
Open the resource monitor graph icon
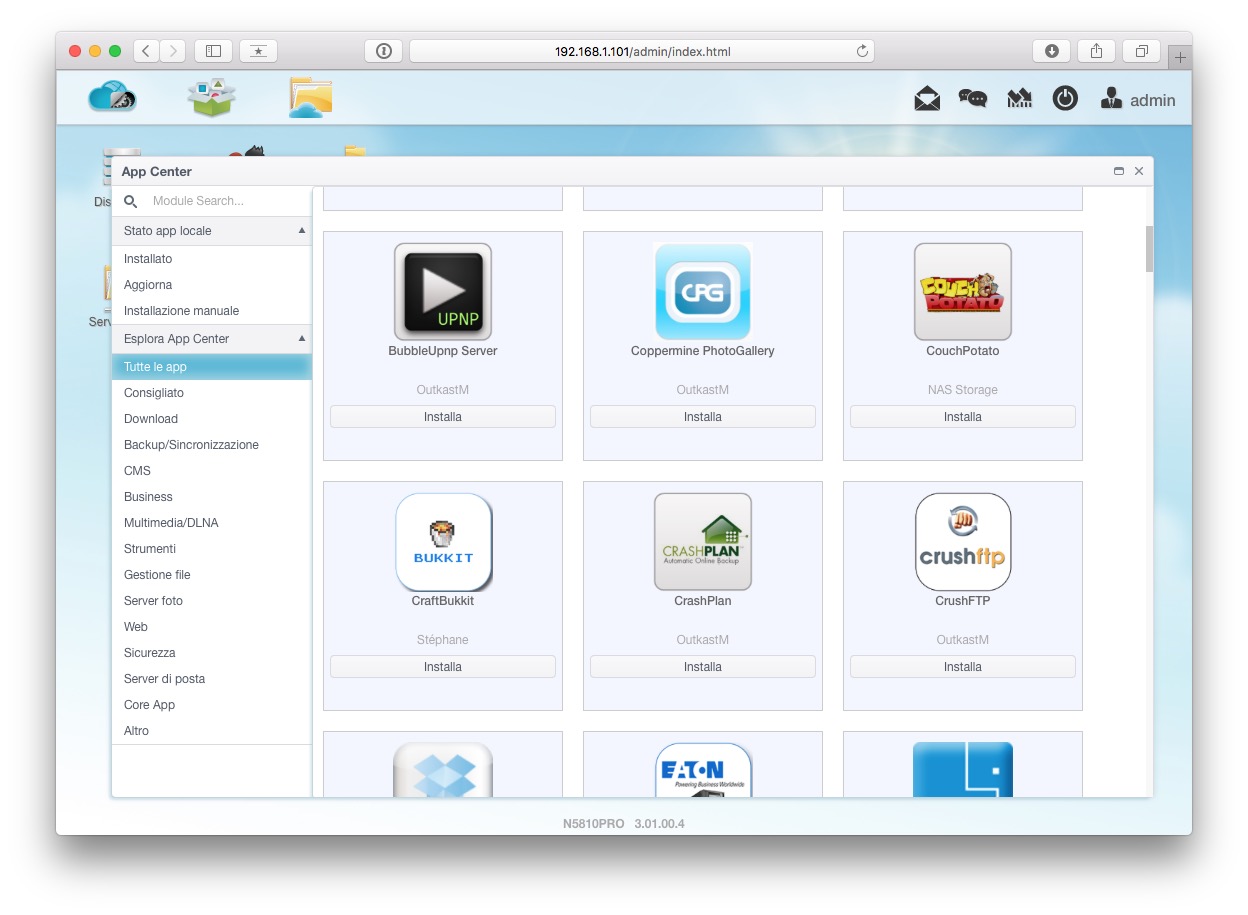1019,99
